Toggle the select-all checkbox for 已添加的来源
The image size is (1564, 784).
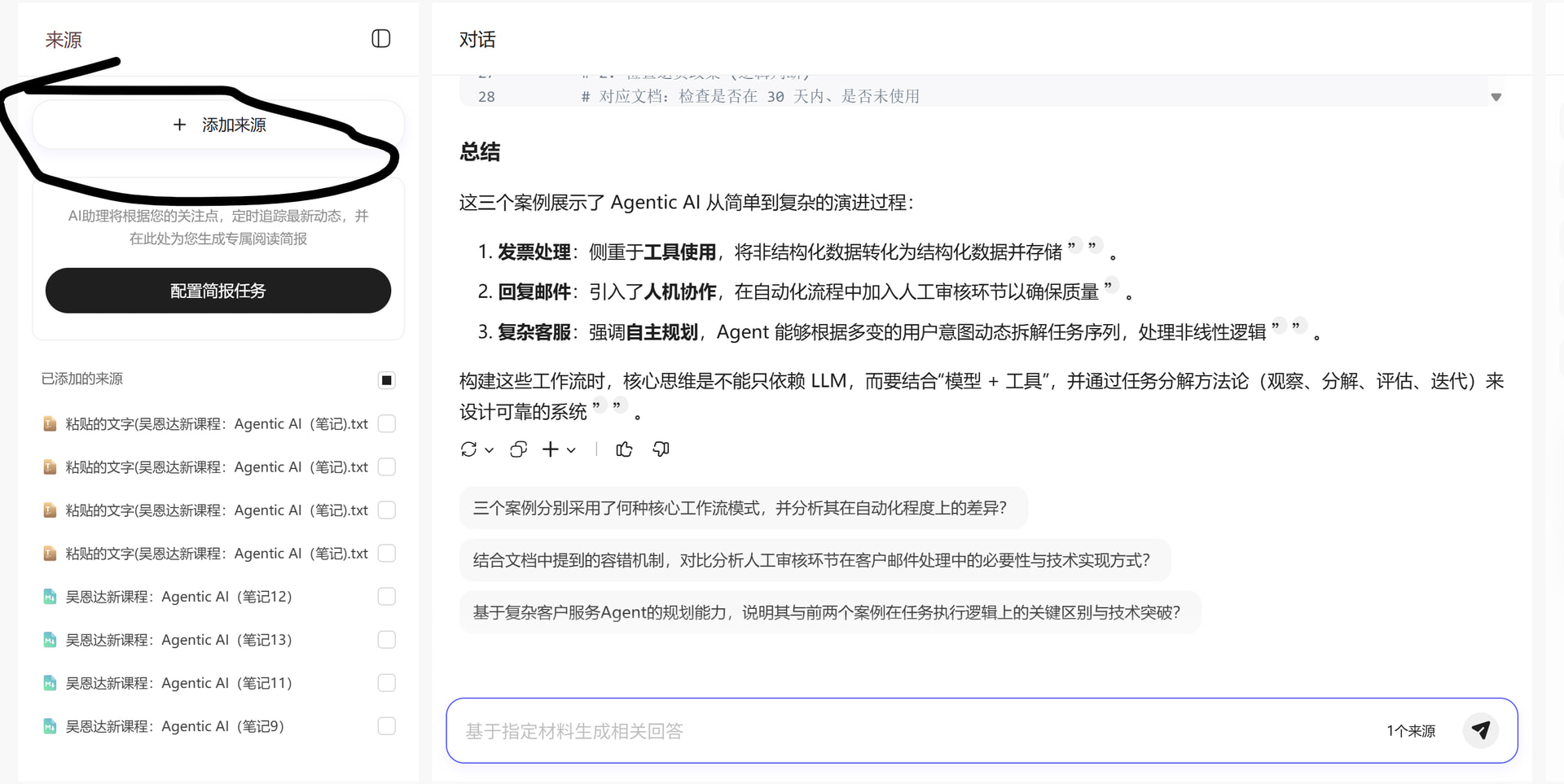387,380
